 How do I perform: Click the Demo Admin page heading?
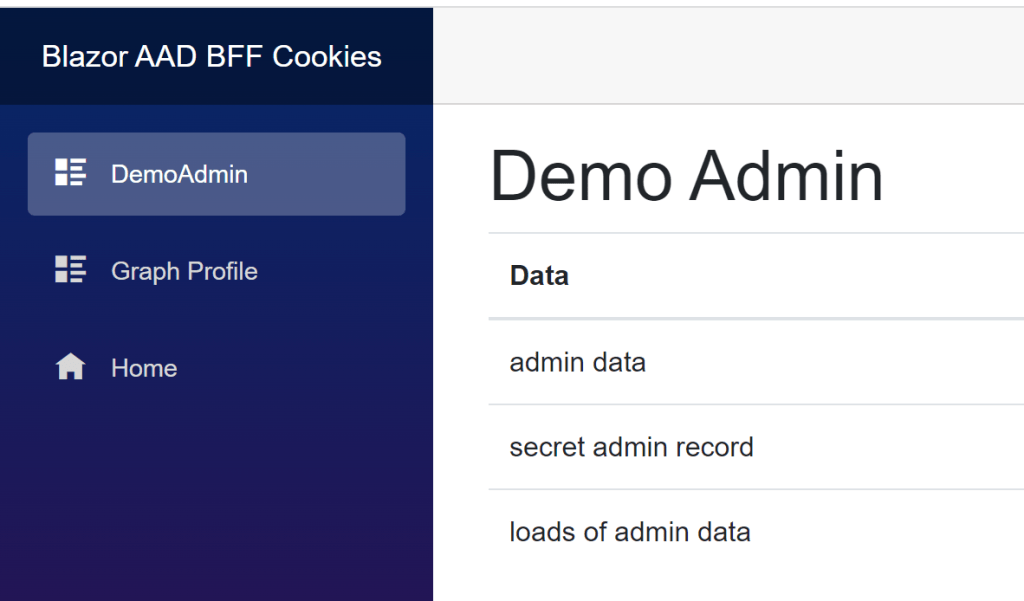686,176
